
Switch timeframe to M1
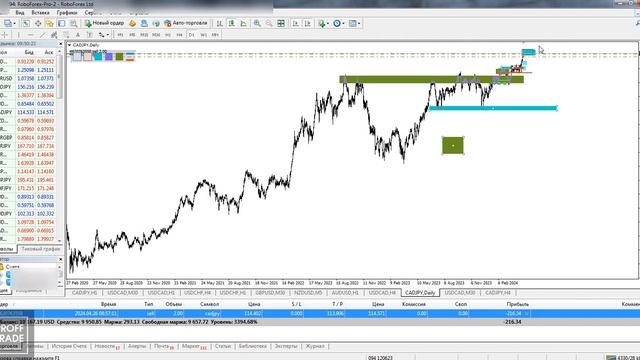(120, 35)
